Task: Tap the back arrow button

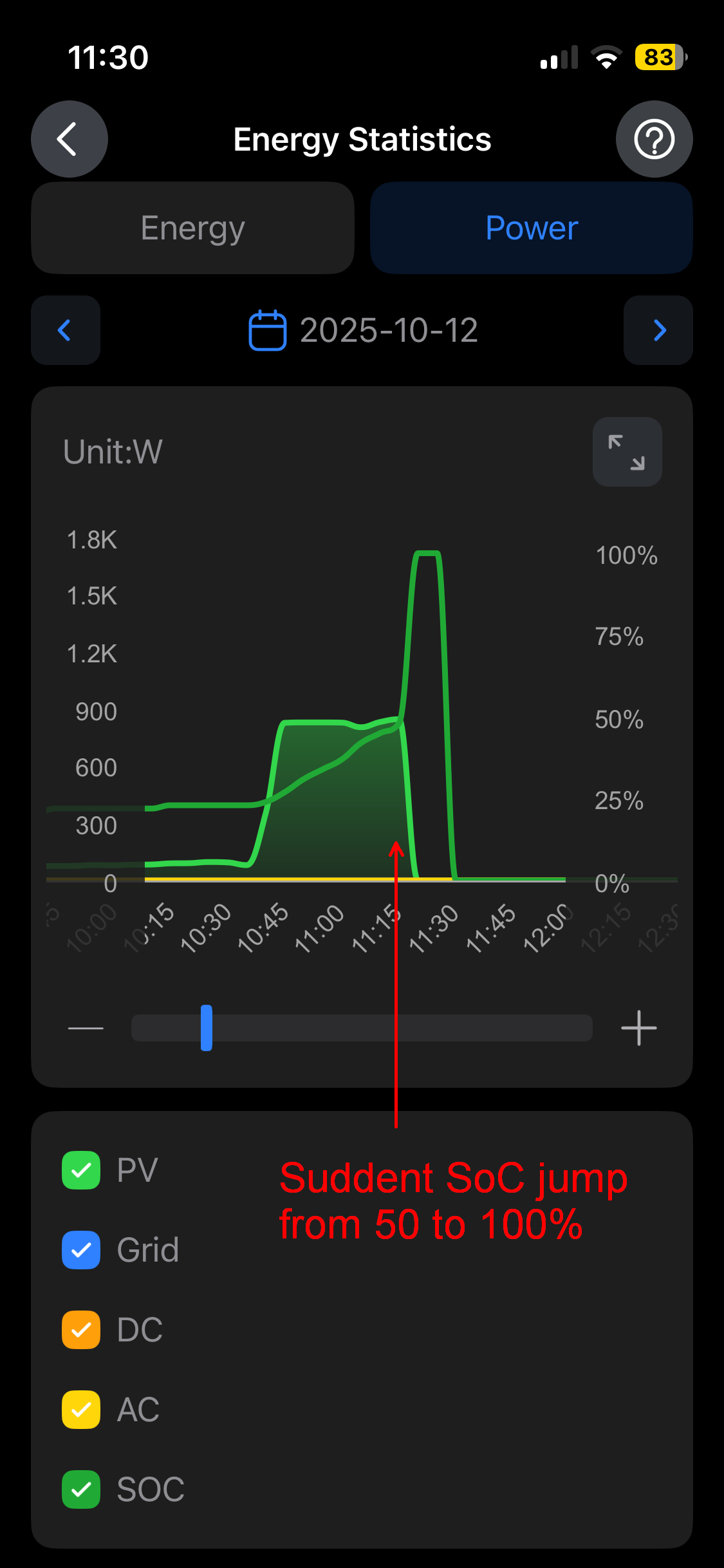Action: point(69,139)
